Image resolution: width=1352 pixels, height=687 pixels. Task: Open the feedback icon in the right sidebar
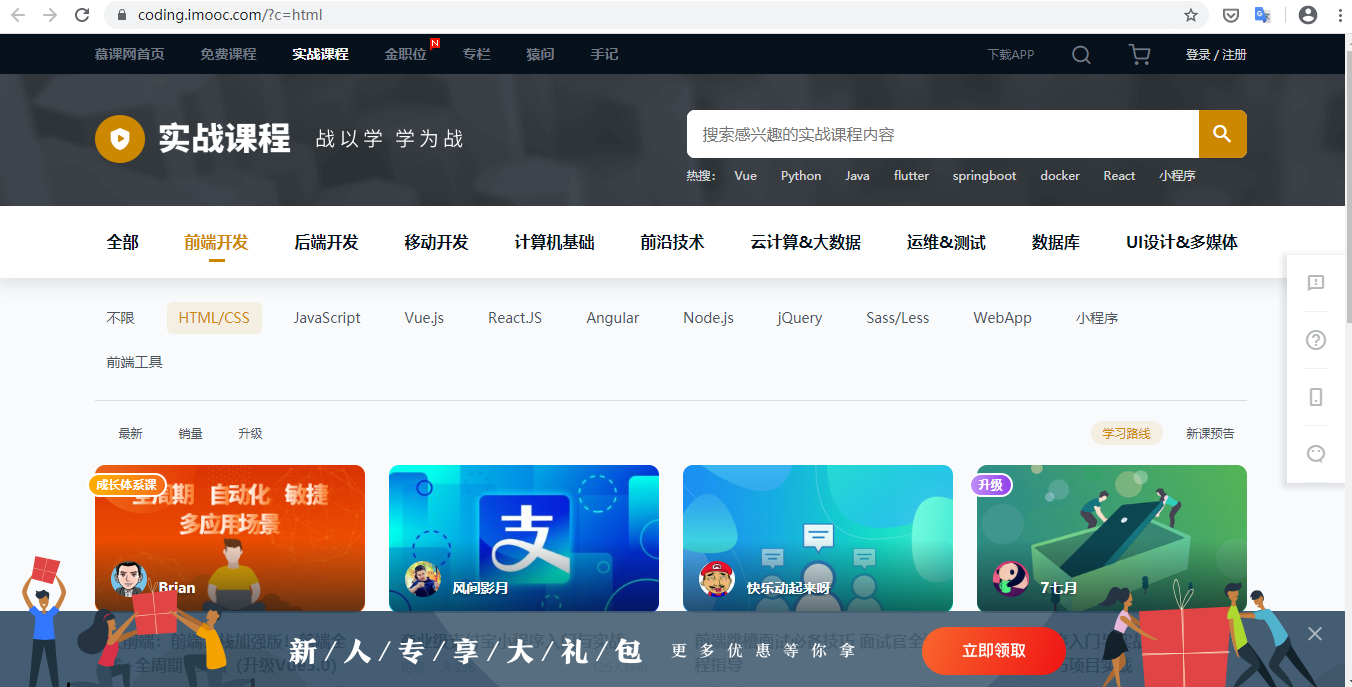click(x=1316, y=283)
